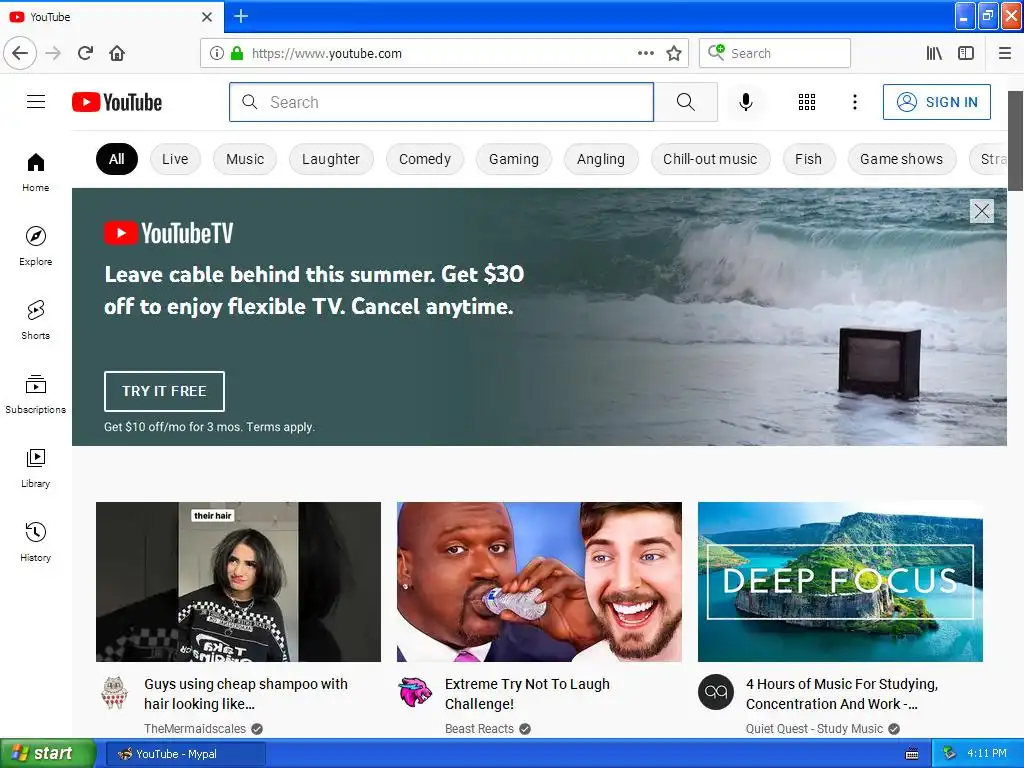Reload the page with refresh icon

(86, 53)
